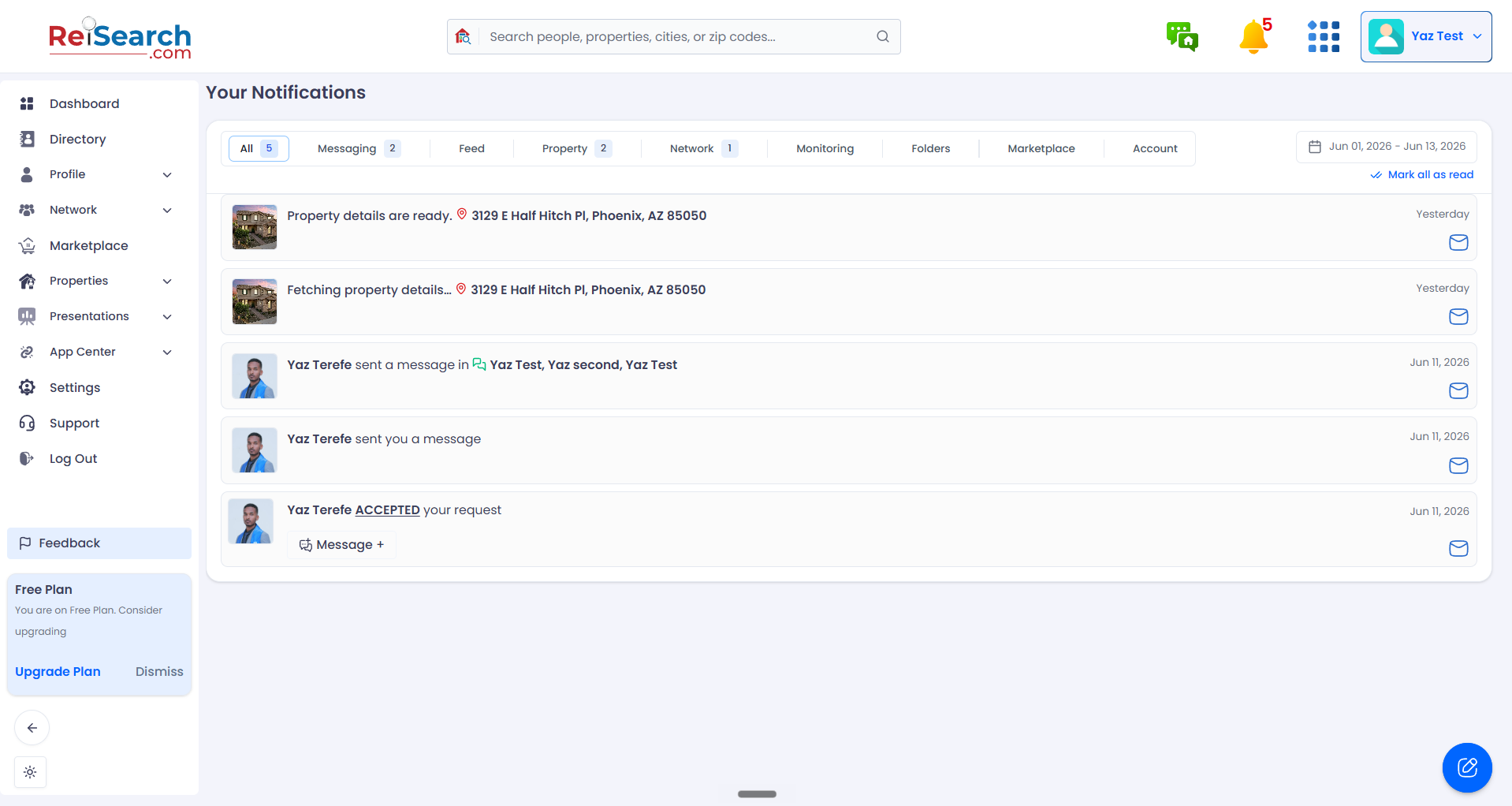The image size is (1512, 806).
Task: Toggle light/dark theme sun icon
Action: coord(30,772)
